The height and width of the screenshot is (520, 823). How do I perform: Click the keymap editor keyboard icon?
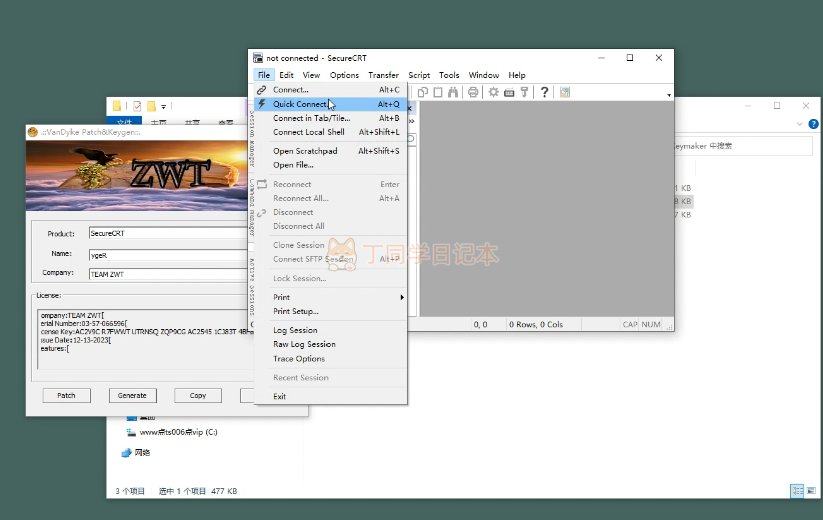509,92
